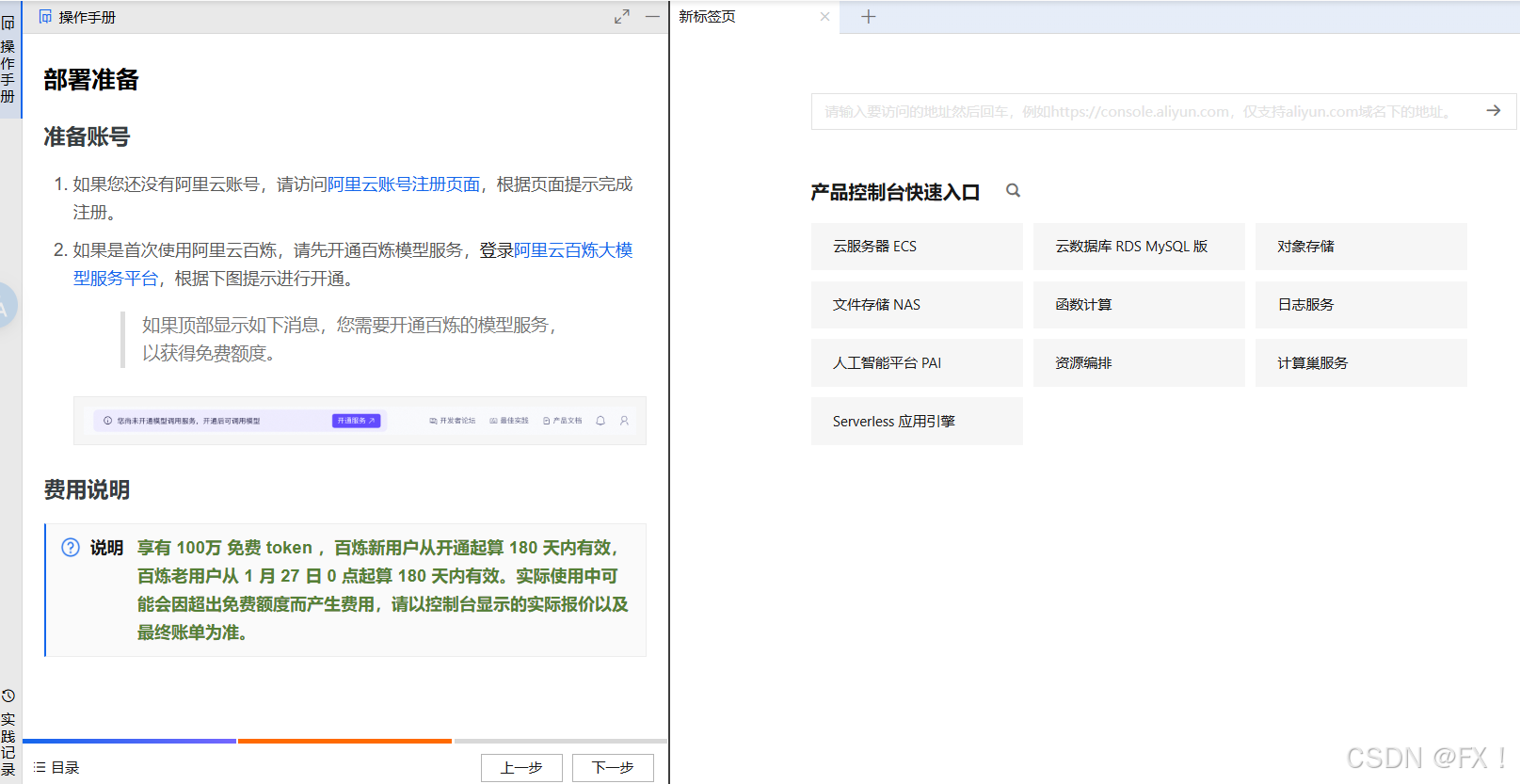The height and width of the screenshot is (784, 1520).
Task: Open 云数据库 RDS MySQL 版 shortcut
Action: [1139, 247]
